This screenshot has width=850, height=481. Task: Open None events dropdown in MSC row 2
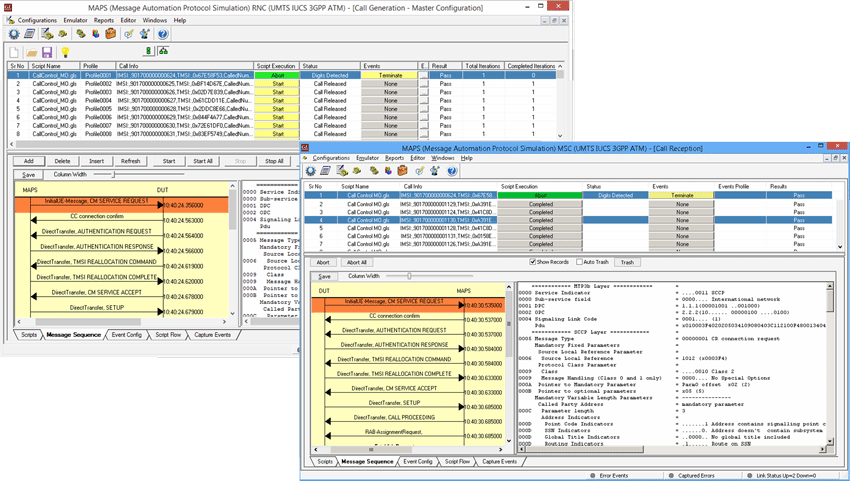(x=681, y=204)
